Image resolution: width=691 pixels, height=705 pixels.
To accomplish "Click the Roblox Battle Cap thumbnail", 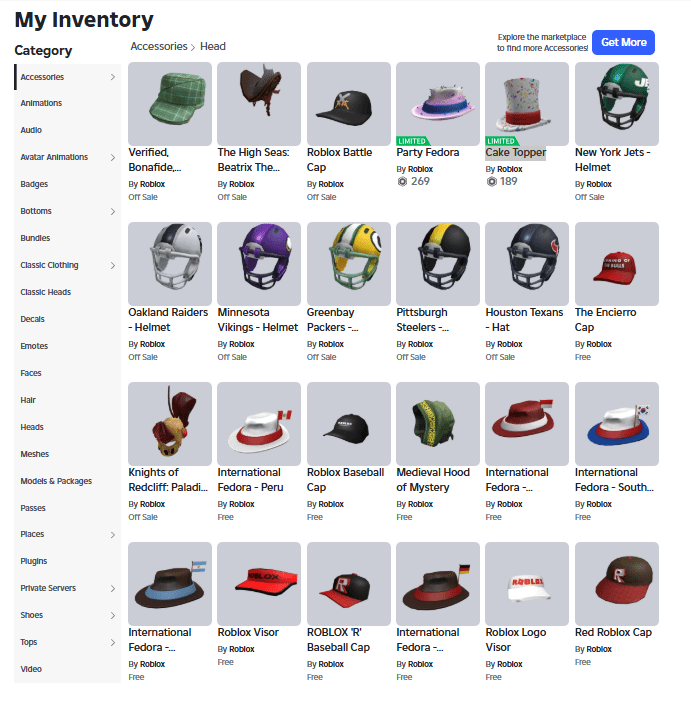I will click(348, 103).
